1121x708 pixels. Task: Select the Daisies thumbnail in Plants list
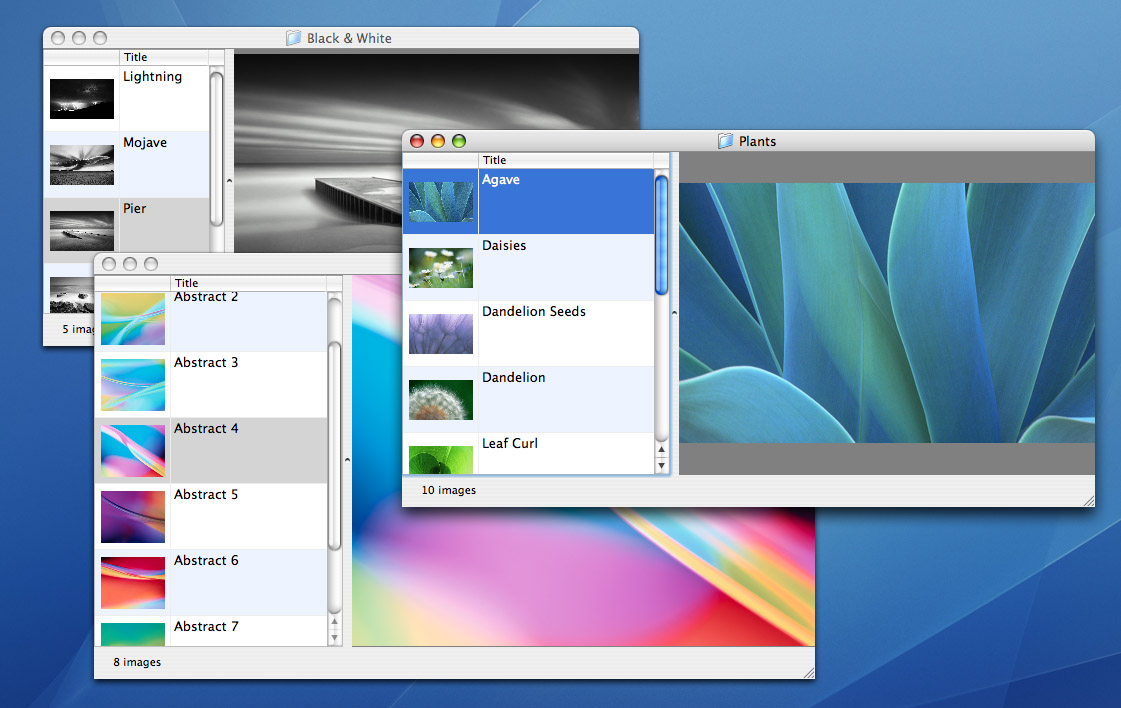pos(441,268)
